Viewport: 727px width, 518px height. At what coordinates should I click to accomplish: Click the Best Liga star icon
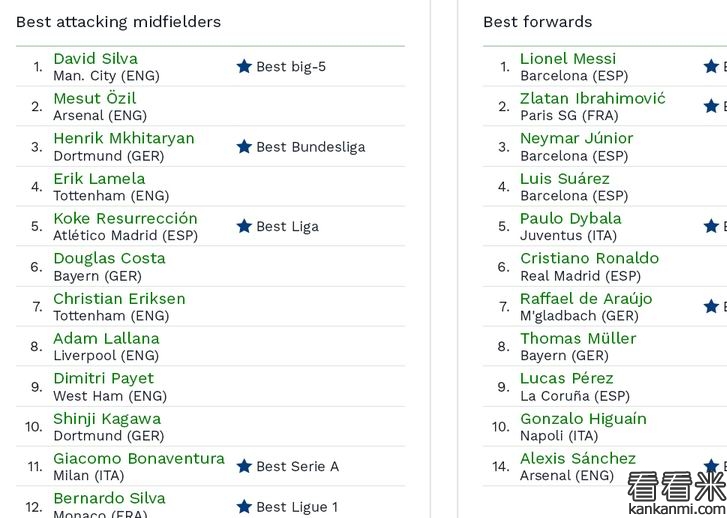click(244, 226)
